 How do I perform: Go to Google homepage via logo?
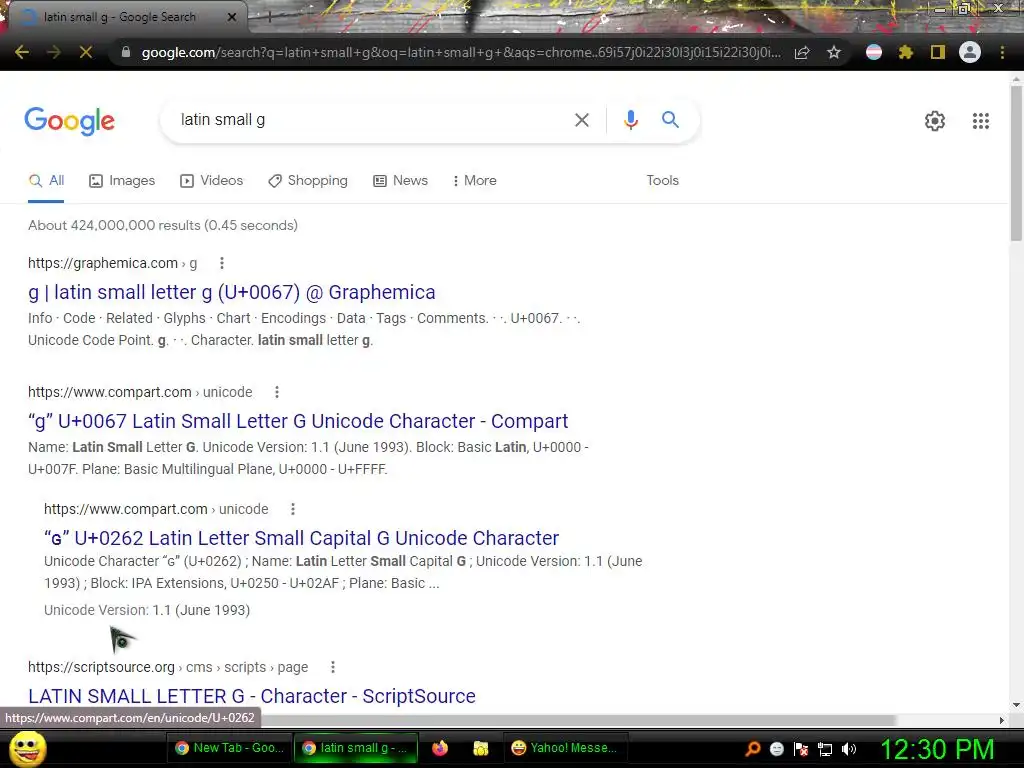point(69,121)
